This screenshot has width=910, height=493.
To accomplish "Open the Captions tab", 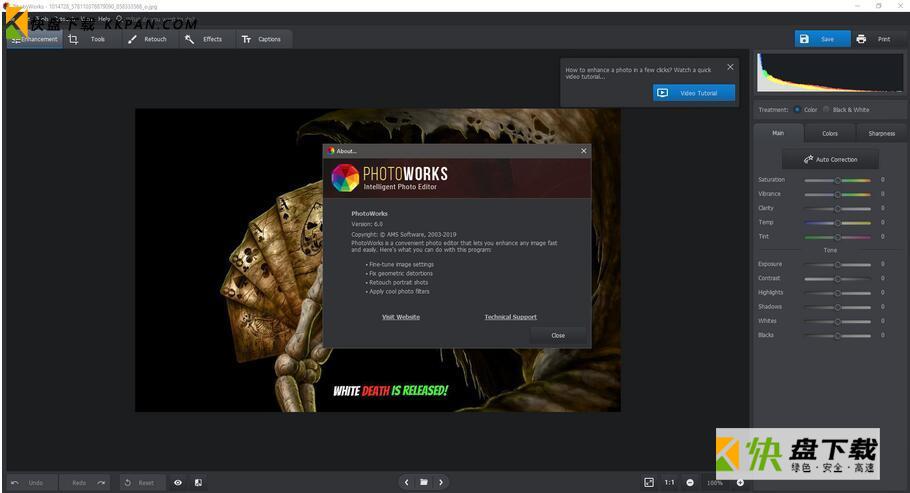I will coord(262,39).
